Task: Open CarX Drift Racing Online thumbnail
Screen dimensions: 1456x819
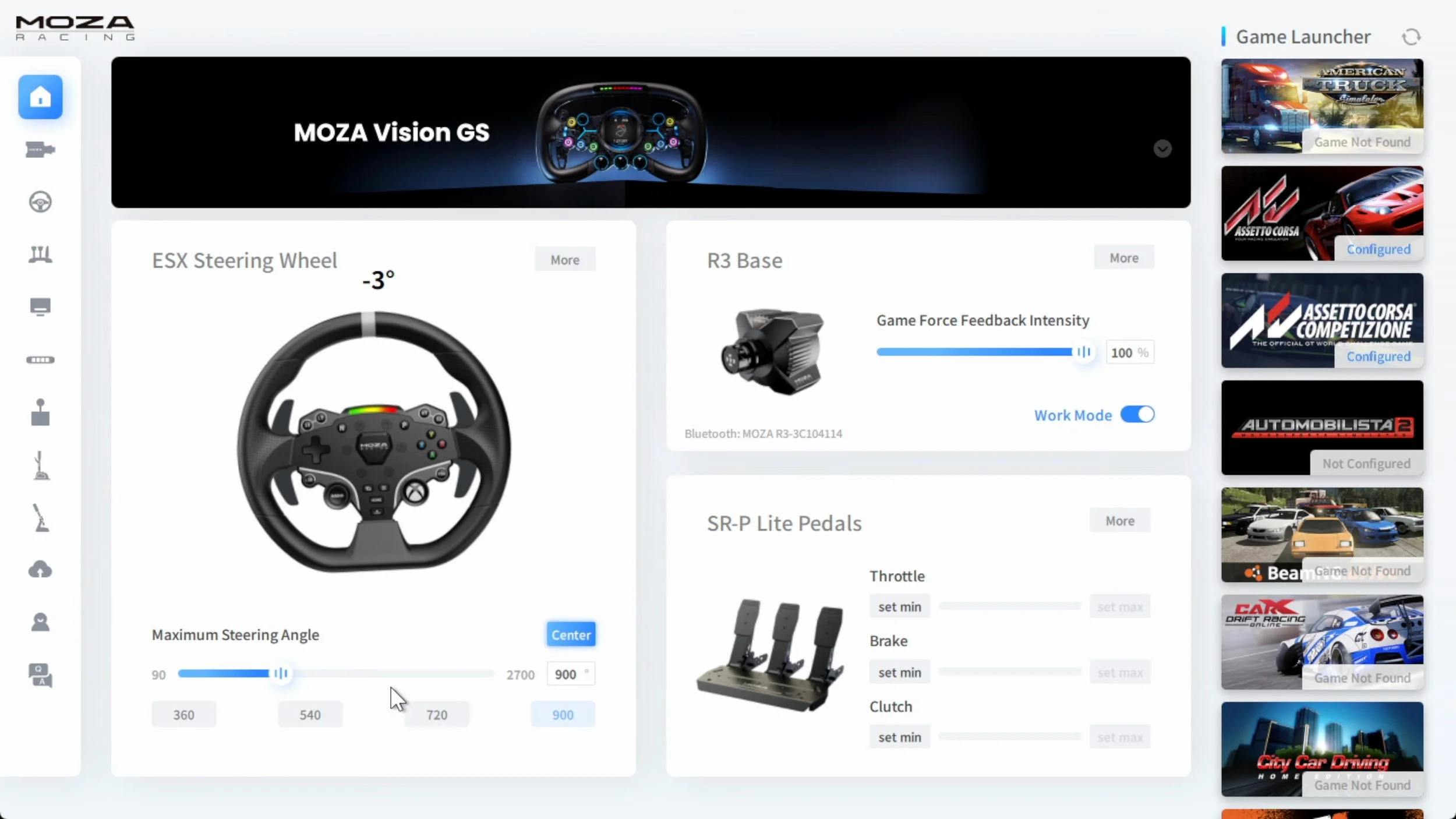Action: pos(1322,642)
